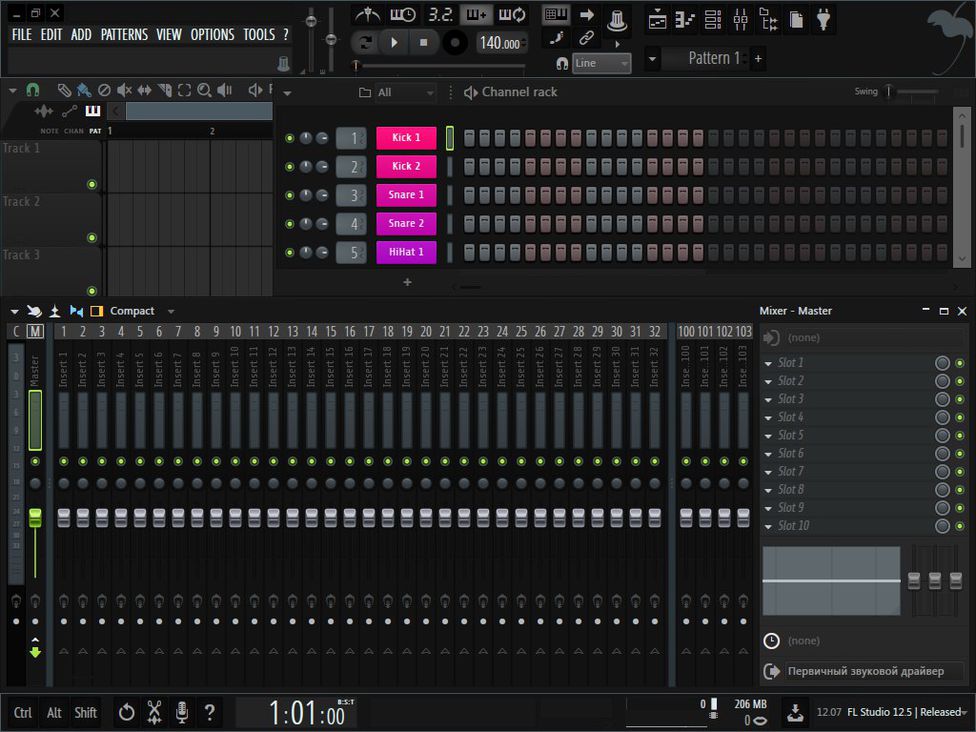Select the Paint brush tool in the playlist
Viewport: 976px width, 732px height.
(83, 90)
